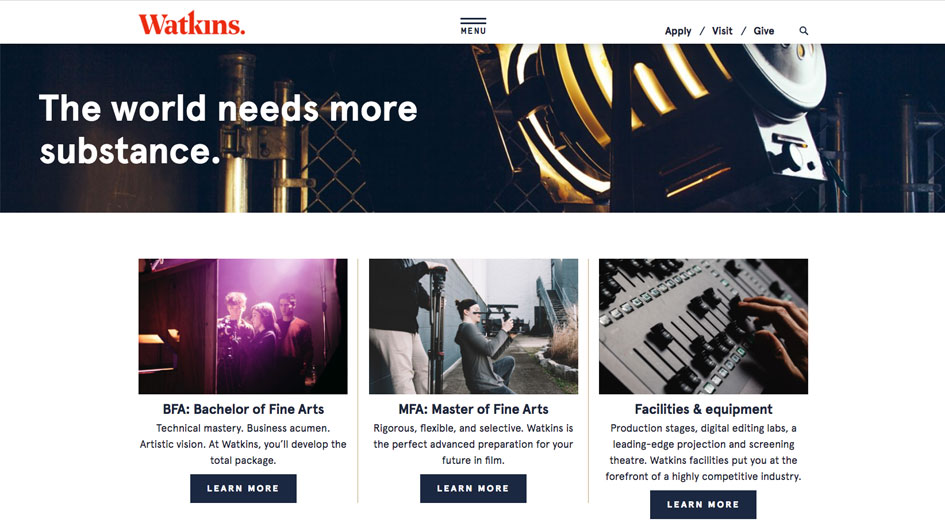Click Learn More under MFA section
945x532 pixels.
point(473,489)
